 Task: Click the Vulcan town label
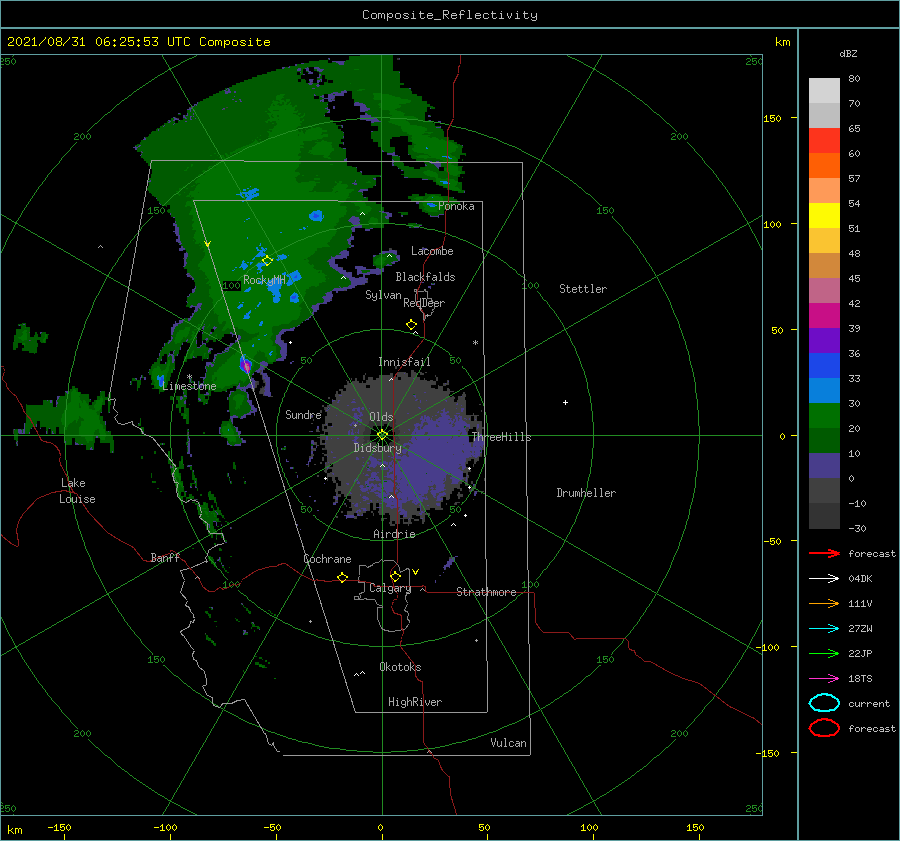coord(508,743)
